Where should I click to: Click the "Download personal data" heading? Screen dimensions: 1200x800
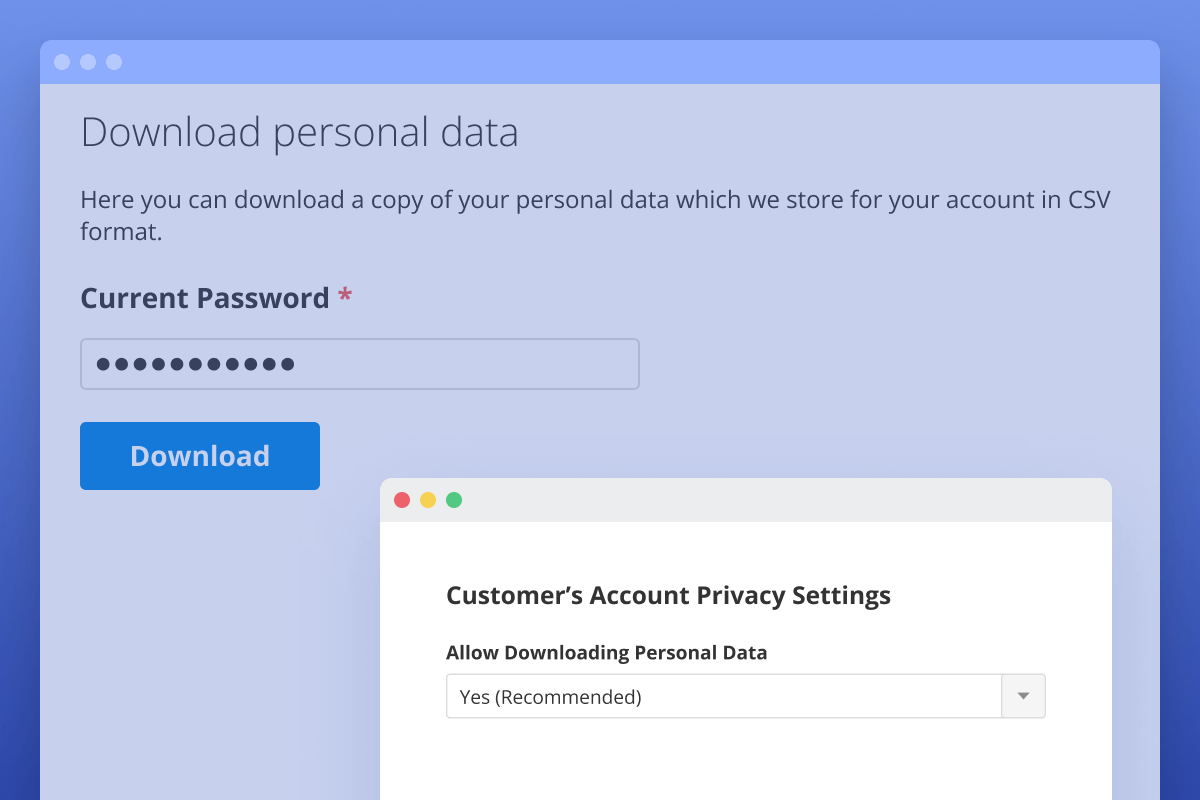pyautogui.click(x=299, y=133)
